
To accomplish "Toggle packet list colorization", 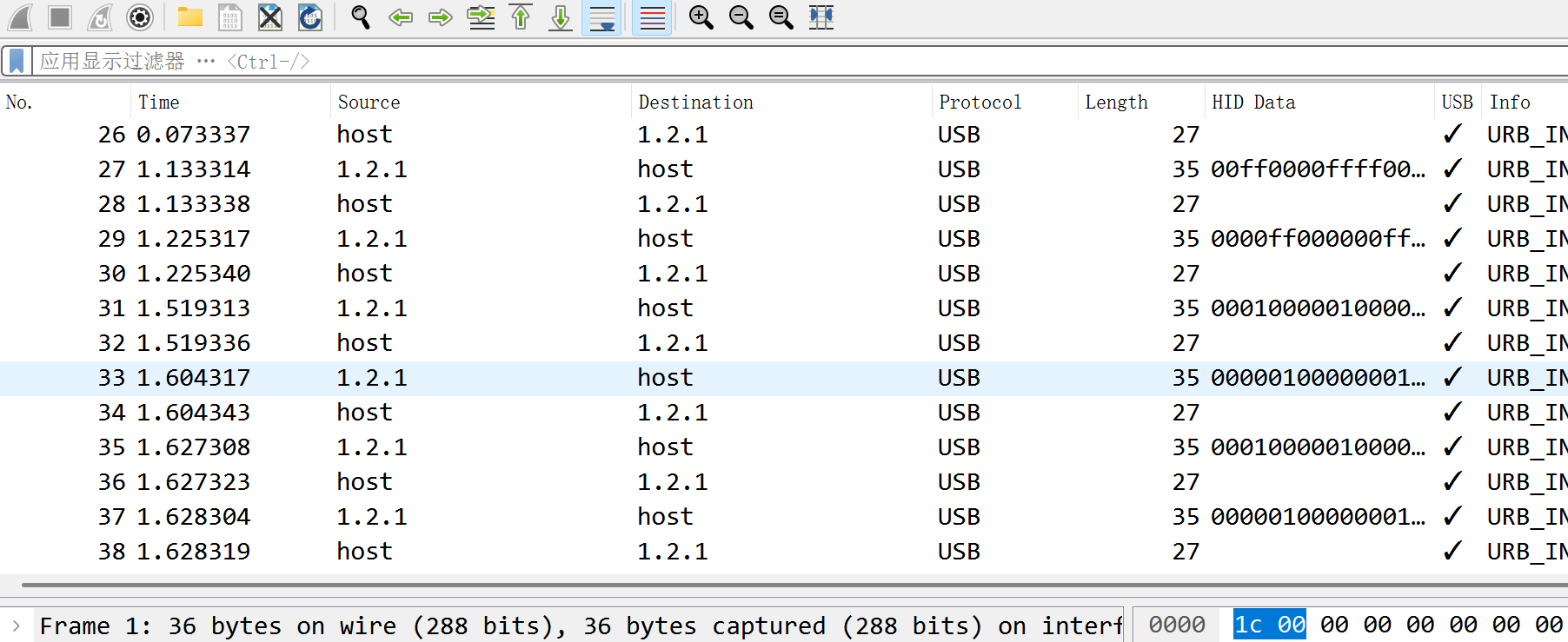I will [x=652, y=17].
